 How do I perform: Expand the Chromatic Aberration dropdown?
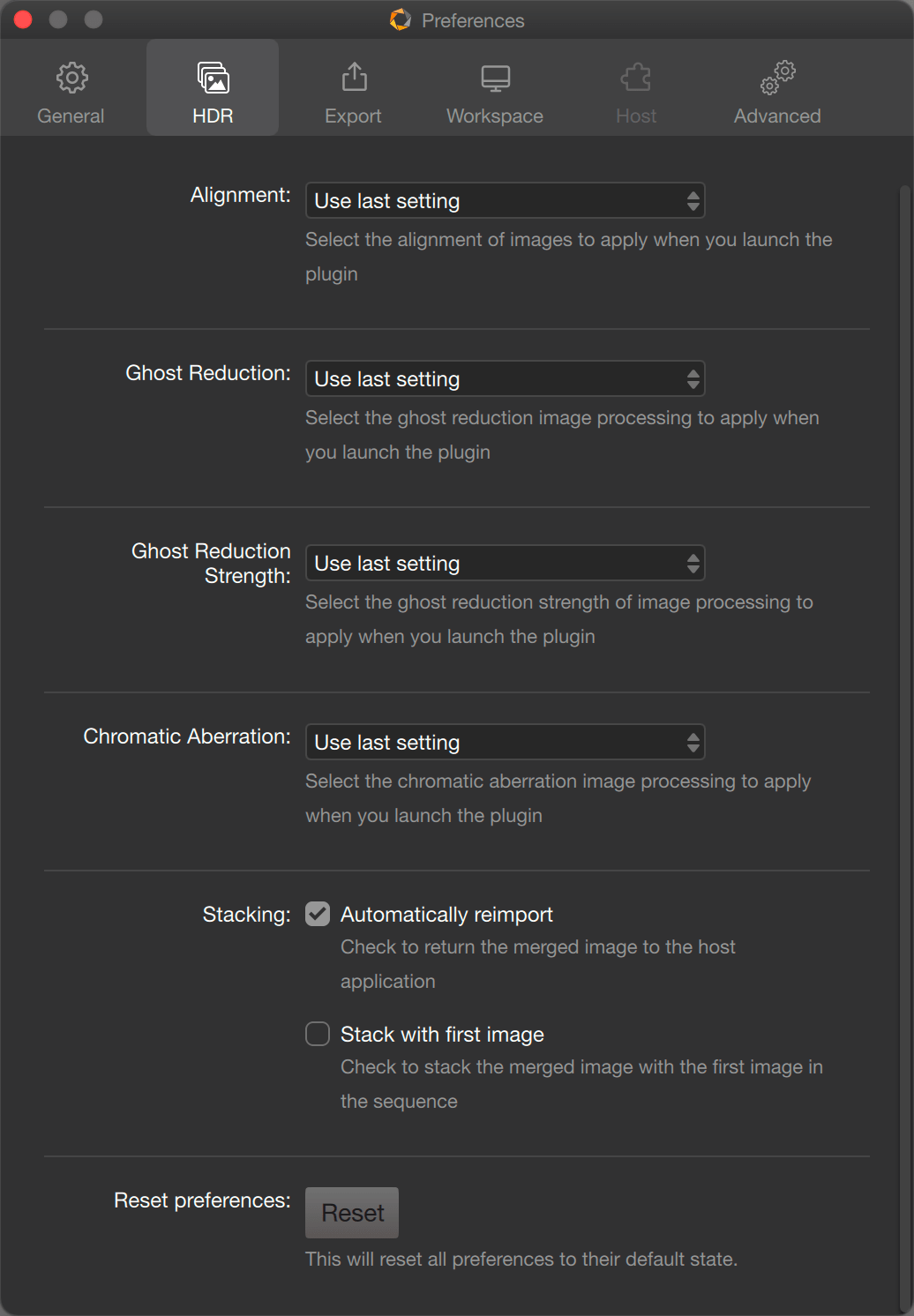[x=506, y=743]
